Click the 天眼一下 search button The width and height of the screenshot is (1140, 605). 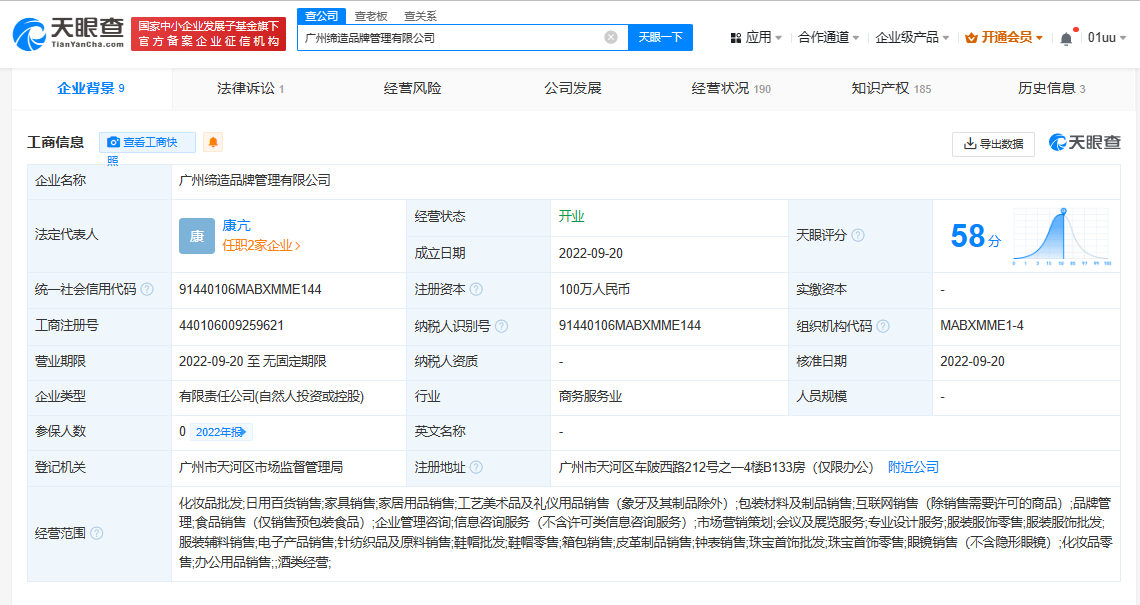pos(660,37)
